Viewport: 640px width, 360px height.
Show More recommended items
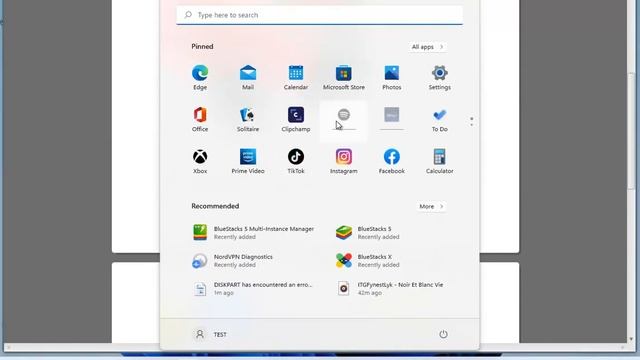(431, 207)
